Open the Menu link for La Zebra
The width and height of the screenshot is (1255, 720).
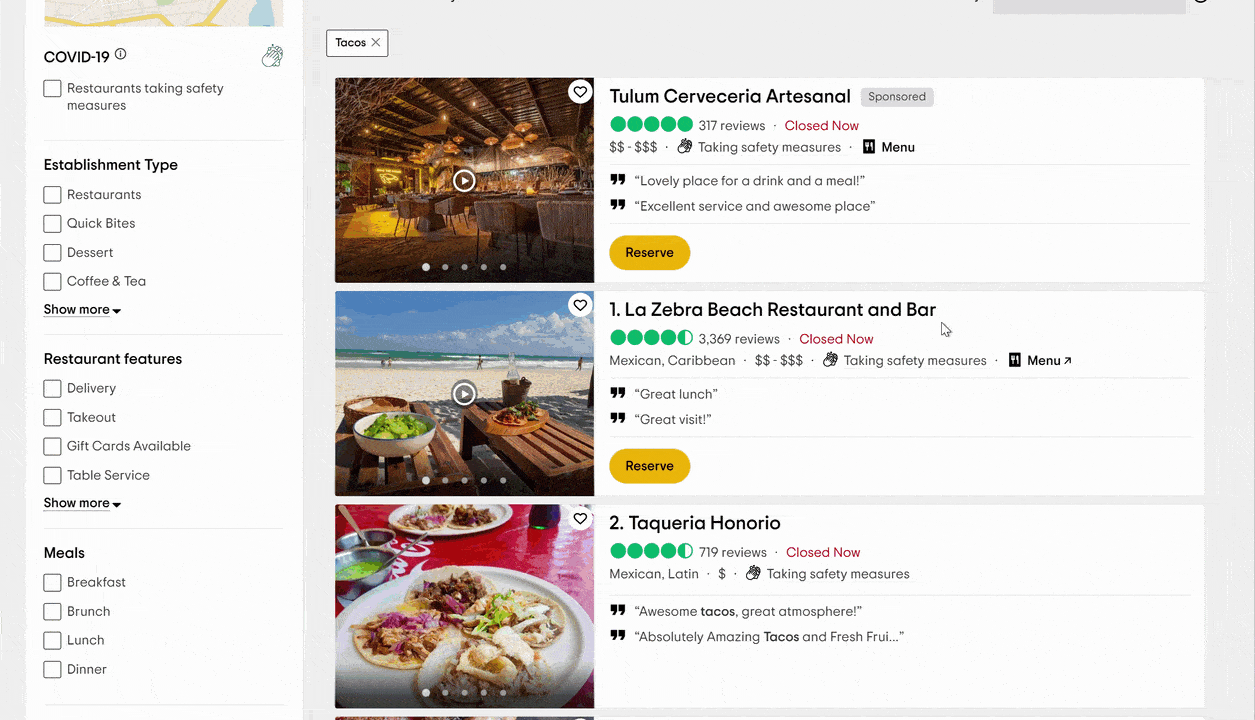click(1040, 360)
